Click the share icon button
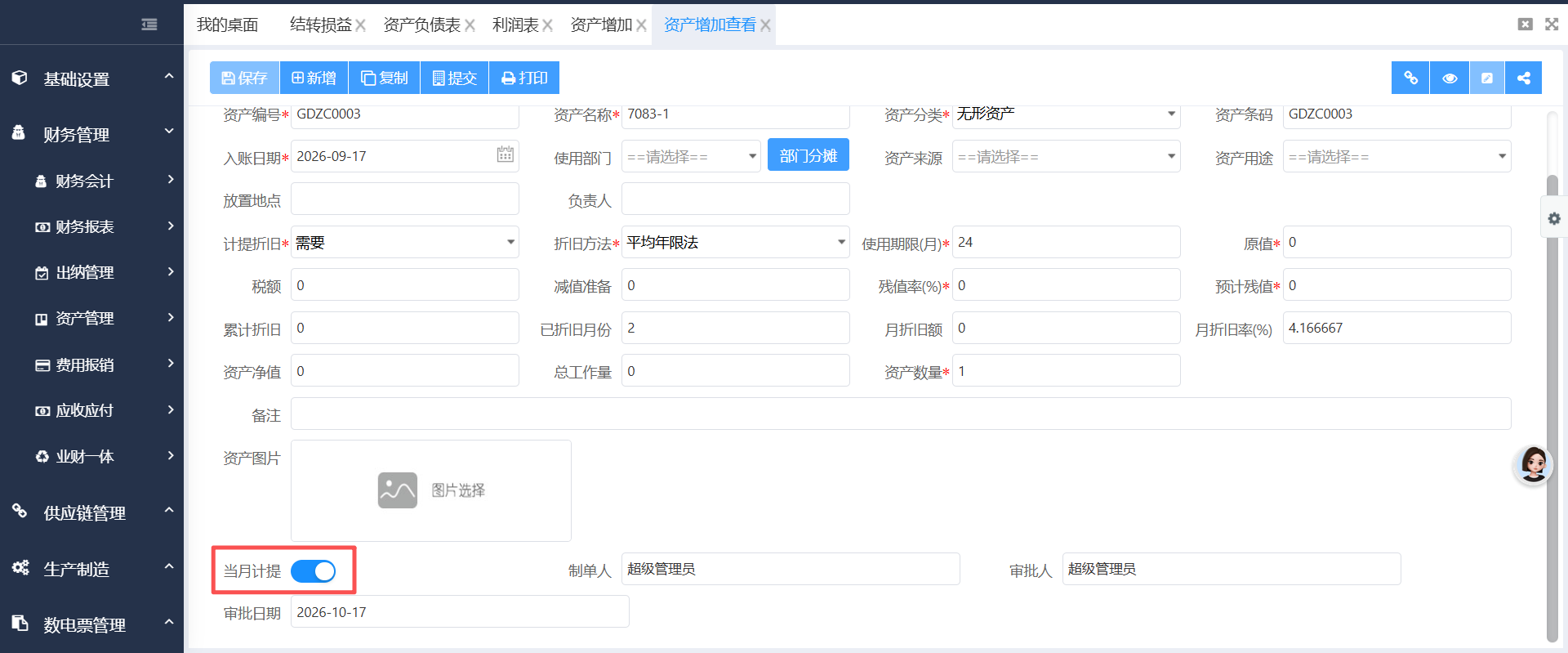1568x653 pixels. [1524, 78]
